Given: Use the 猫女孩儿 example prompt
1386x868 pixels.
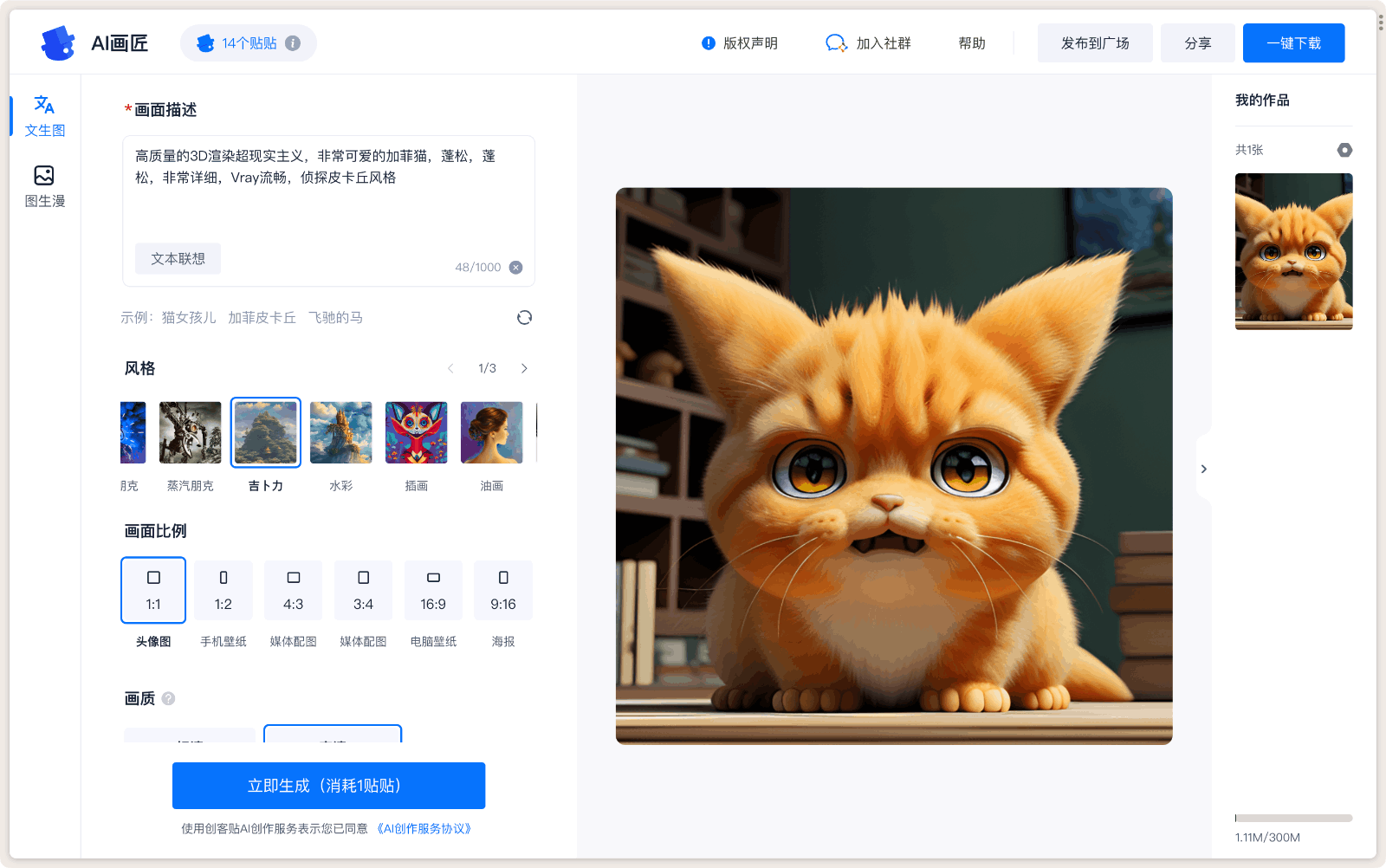Looking at the screenshot, I should pos(189,318).
